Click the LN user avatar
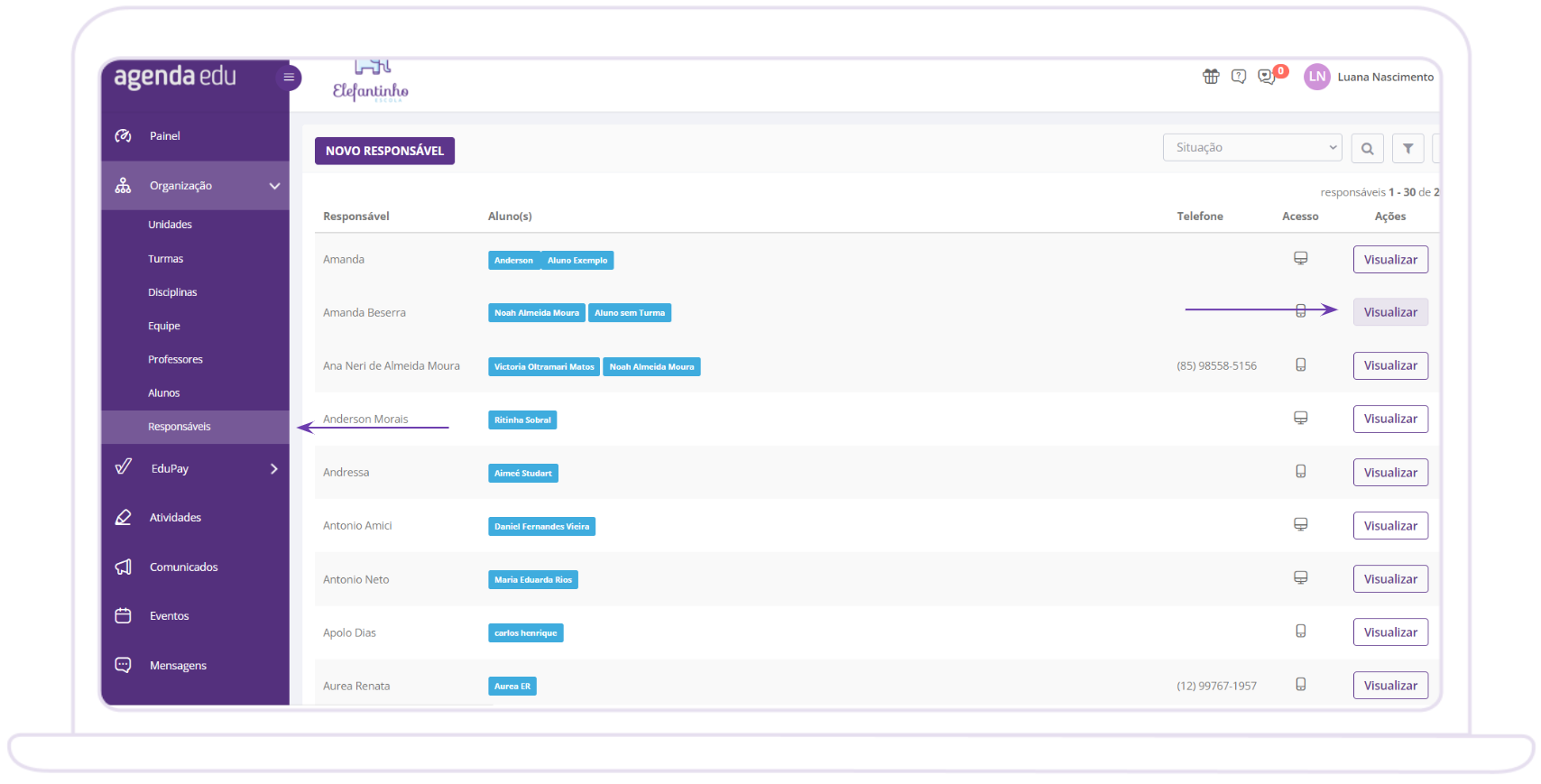 (x=1317, y=77)
